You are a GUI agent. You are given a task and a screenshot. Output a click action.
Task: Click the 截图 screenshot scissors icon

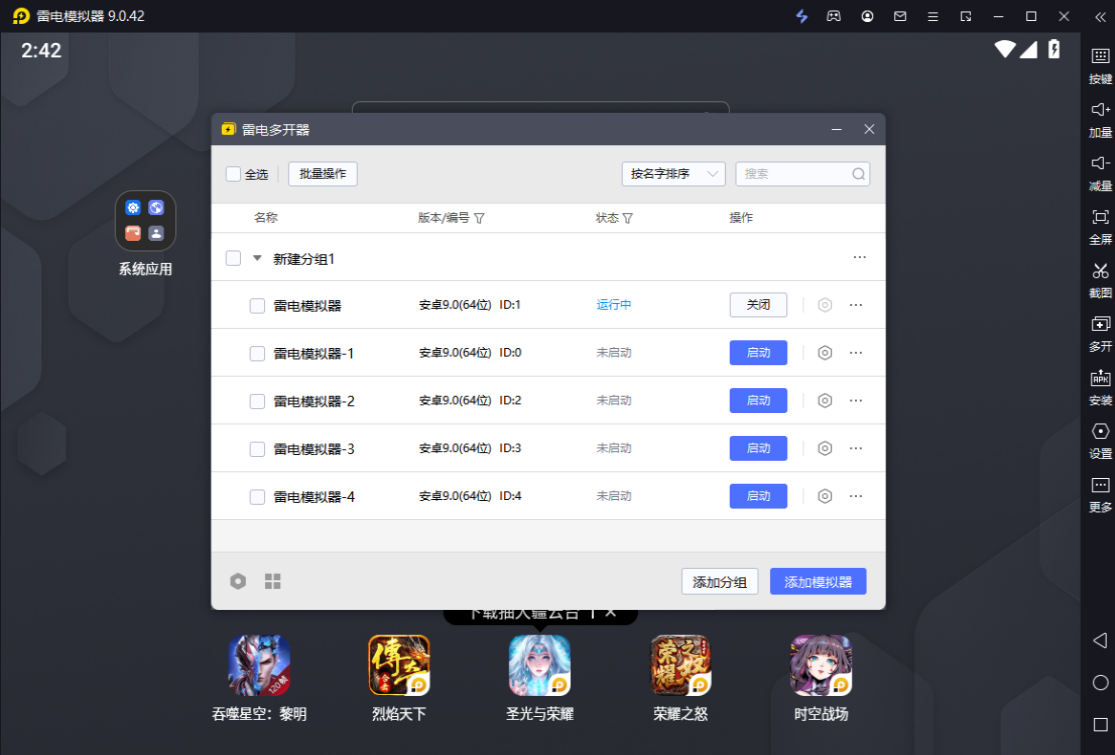coord(1100,271)
